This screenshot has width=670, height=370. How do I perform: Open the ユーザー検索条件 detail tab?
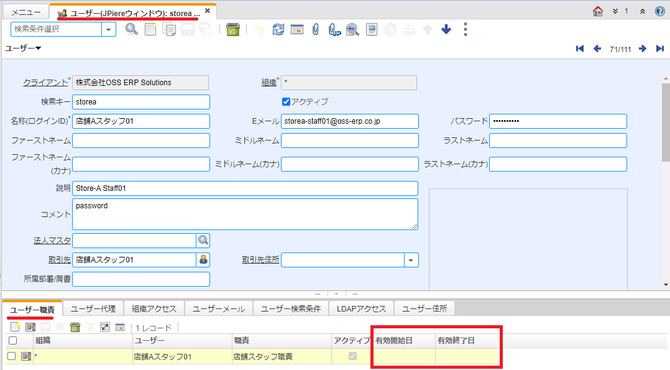[291, 308]
